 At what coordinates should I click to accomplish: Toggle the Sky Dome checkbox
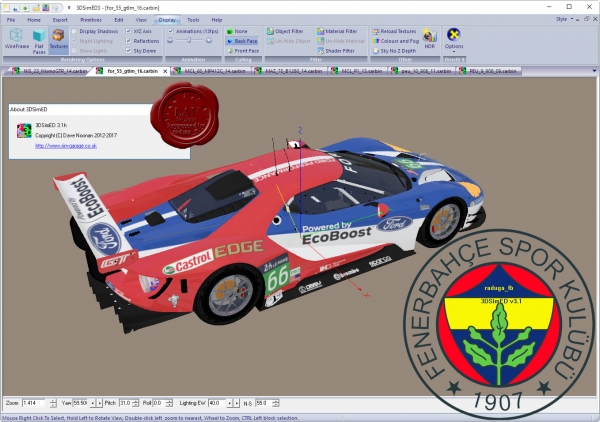129,51
